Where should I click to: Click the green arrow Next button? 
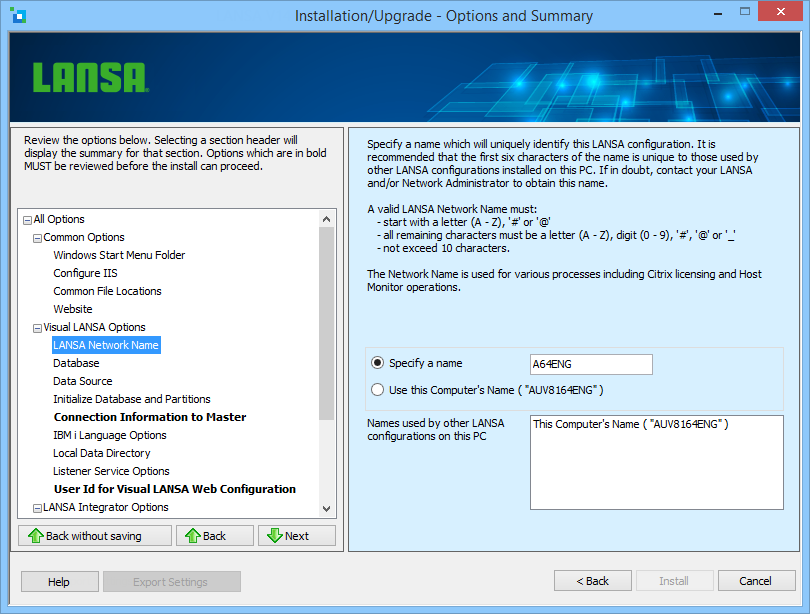[x=297, y=536]
